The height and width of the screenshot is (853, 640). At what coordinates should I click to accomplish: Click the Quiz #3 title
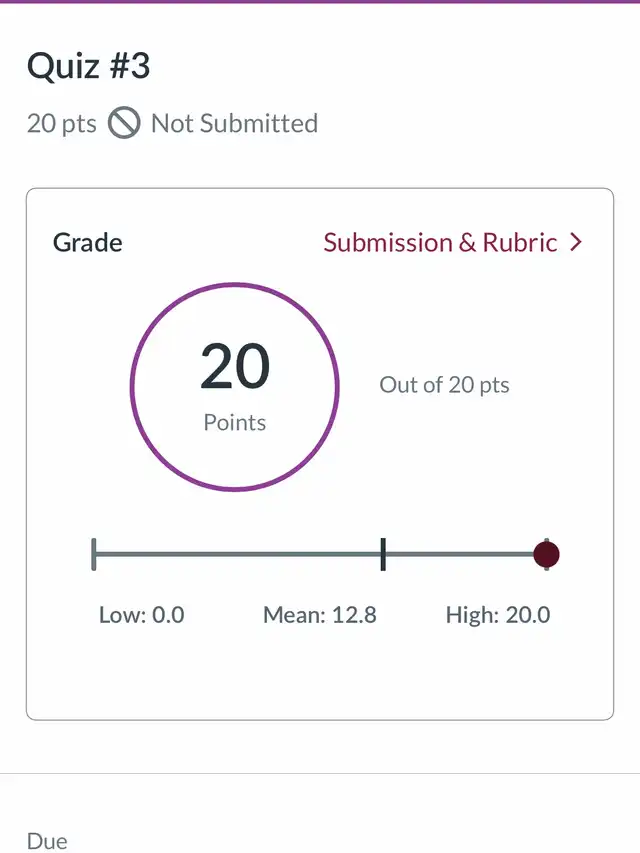[x=88, y=66]
